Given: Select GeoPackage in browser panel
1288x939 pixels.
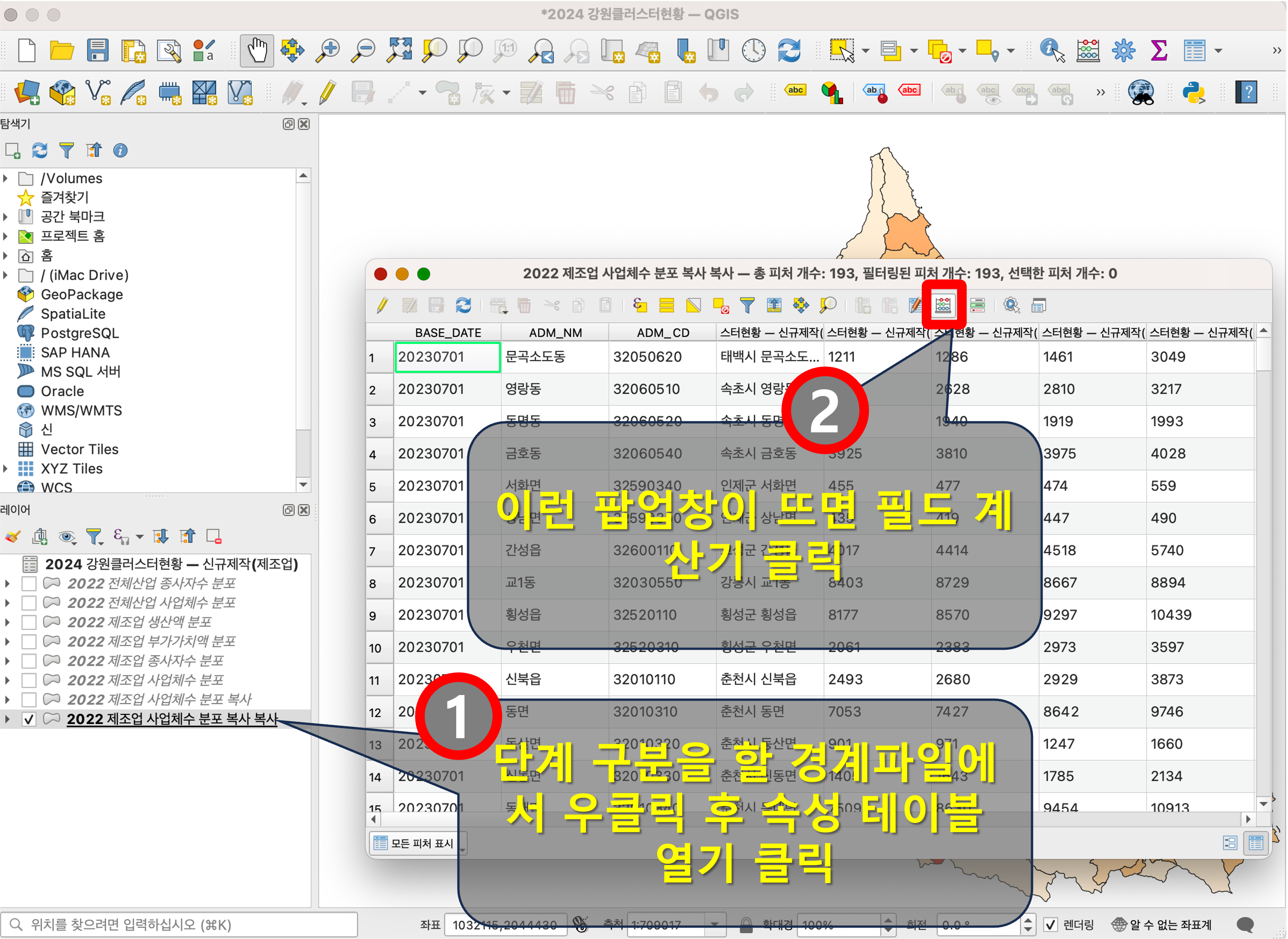Looking at the screenshot, I should [81, 294].
